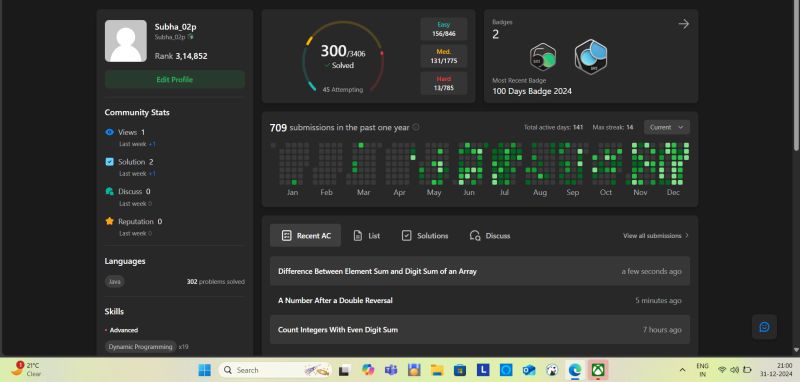Open the blue L app in taskbar
This screenshot has height=382, width=800.
point(483,370)
